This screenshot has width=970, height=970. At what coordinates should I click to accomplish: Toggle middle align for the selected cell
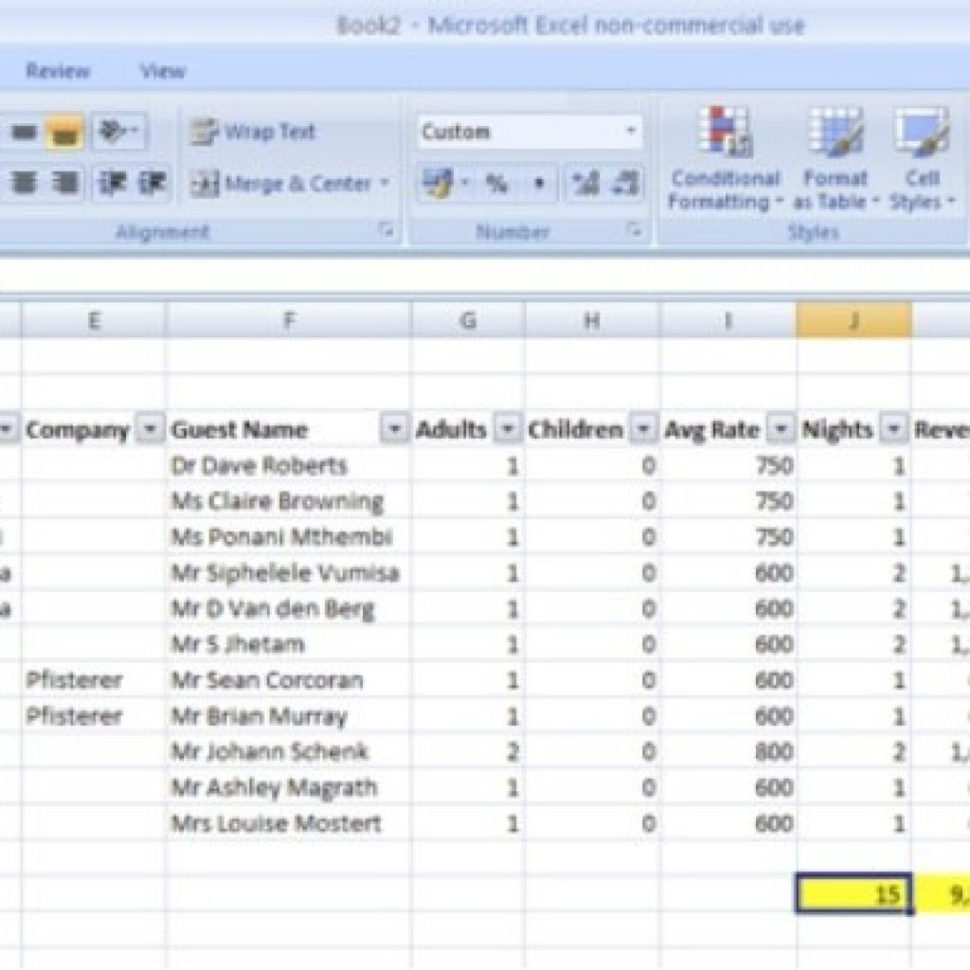[22, 131]
